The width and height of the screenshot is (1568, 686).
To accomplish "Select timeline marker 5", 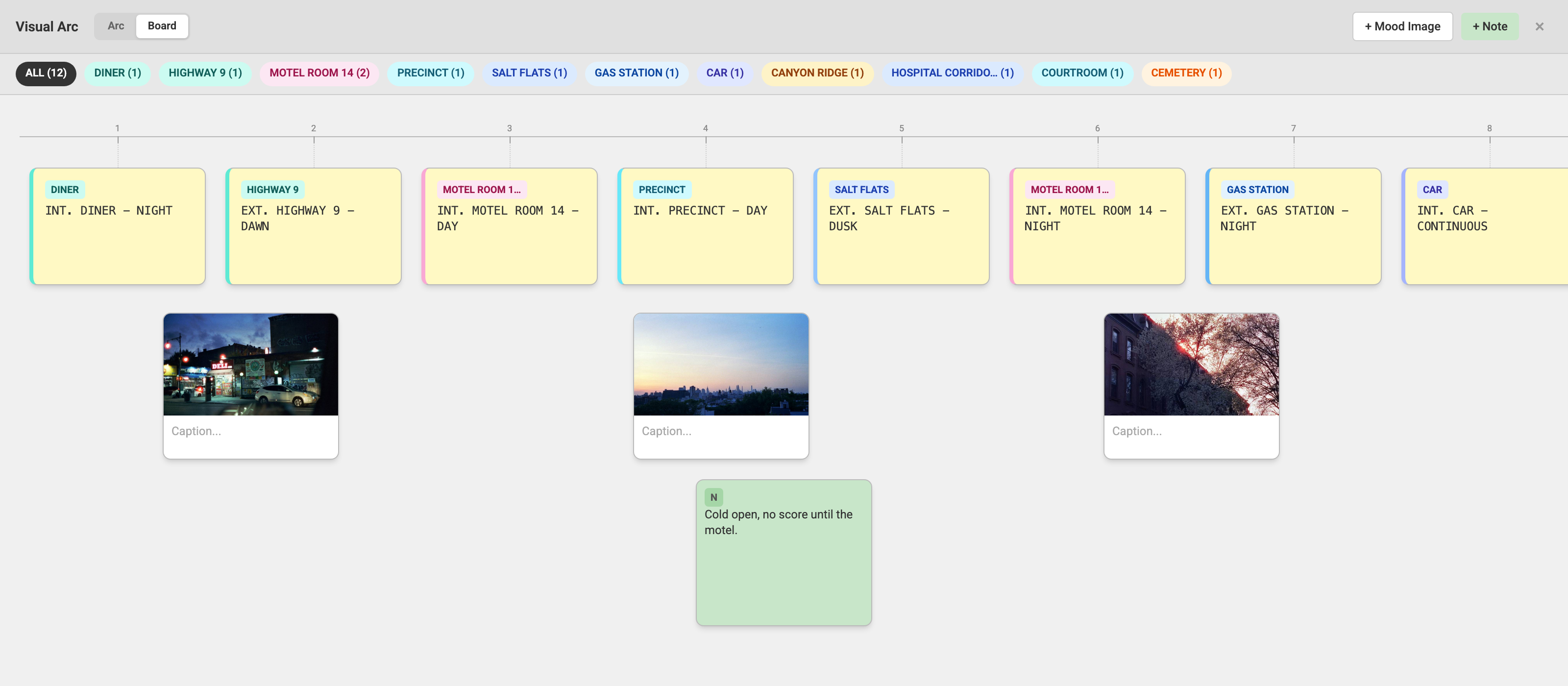I will 902,128.
